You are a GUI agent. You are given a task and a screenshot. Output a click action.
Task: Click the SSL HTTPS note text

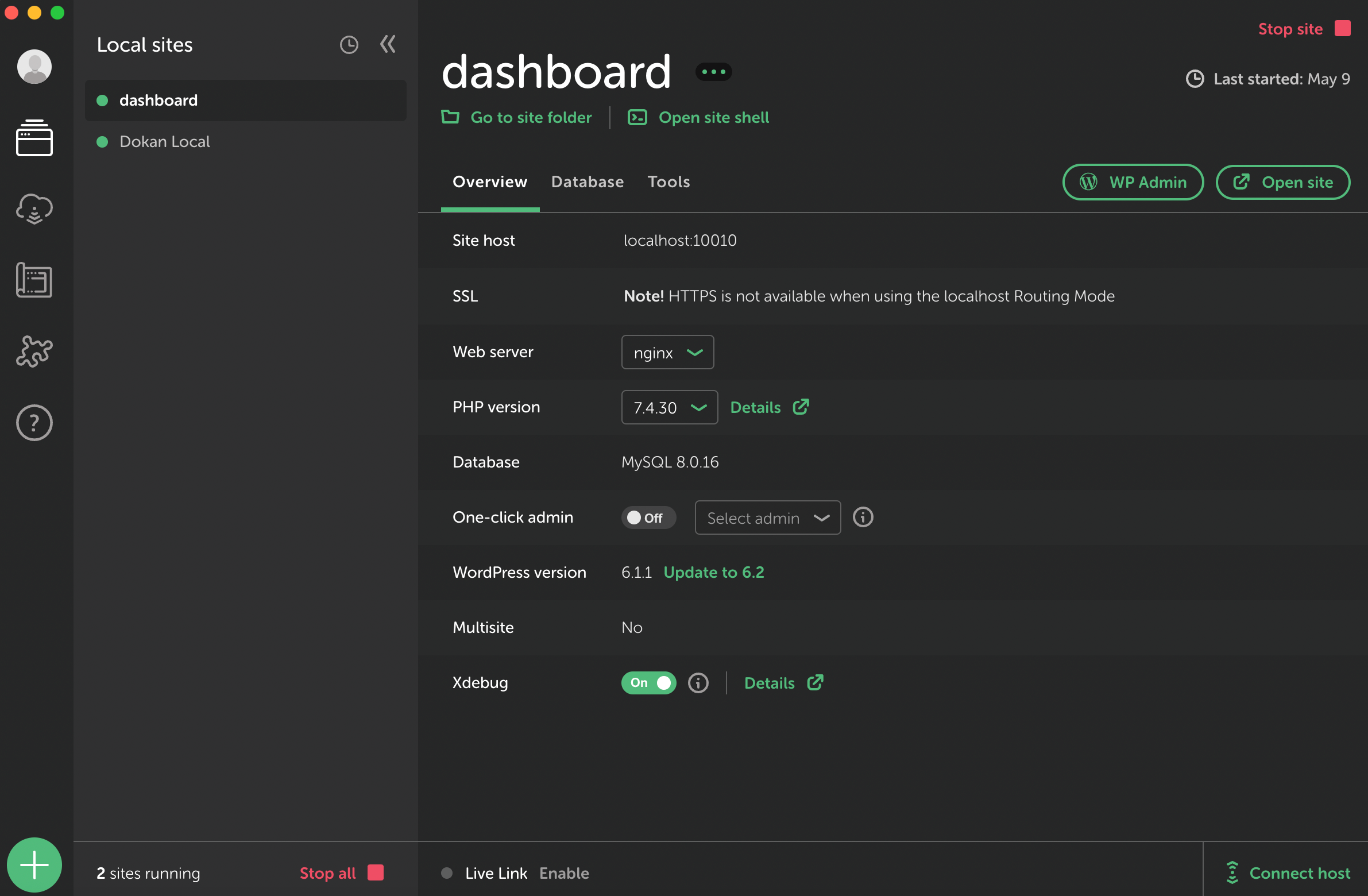pos(869,296)
